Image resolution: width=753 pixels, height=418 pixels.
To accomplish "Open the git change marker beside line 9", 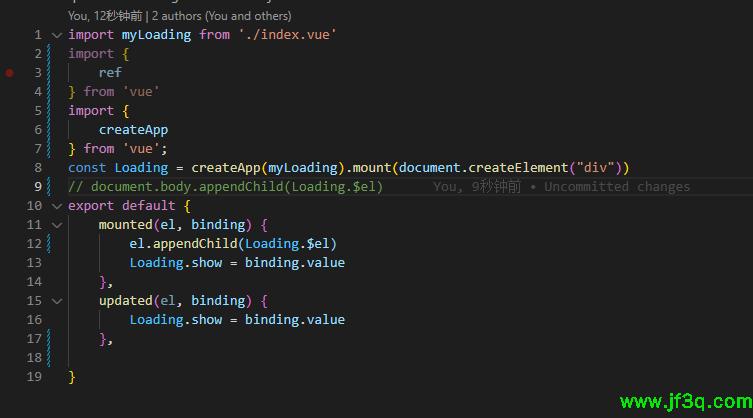I will pos(49,187).
